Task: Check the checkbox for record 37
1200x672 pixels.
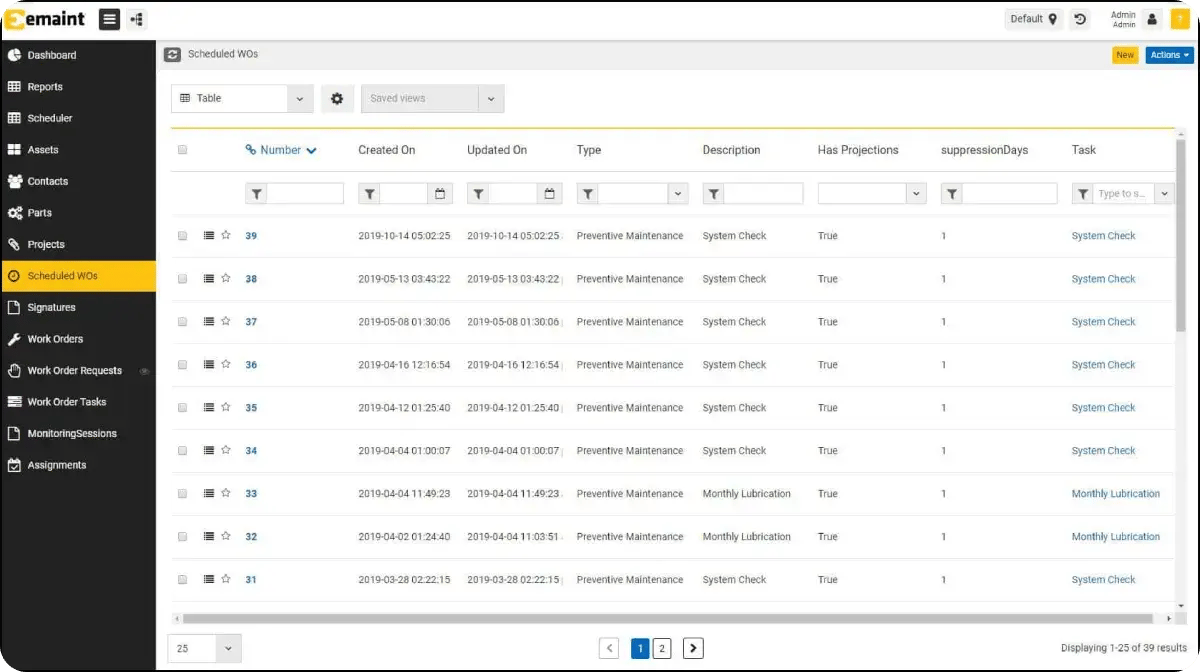Action: (182, 322)
